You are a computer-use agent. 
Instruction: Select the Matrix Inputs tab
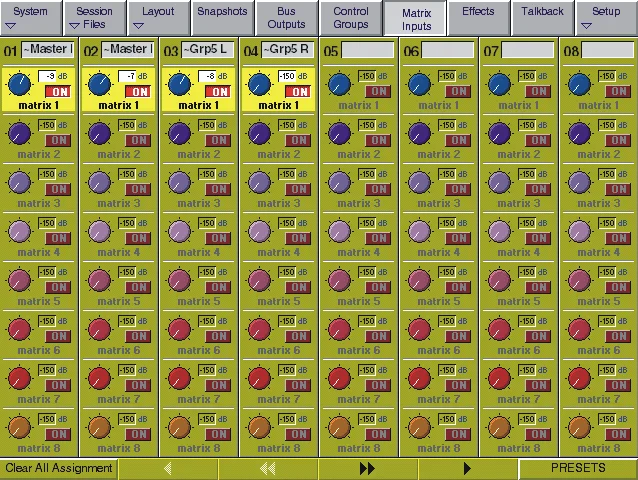[x=415, y=19]
